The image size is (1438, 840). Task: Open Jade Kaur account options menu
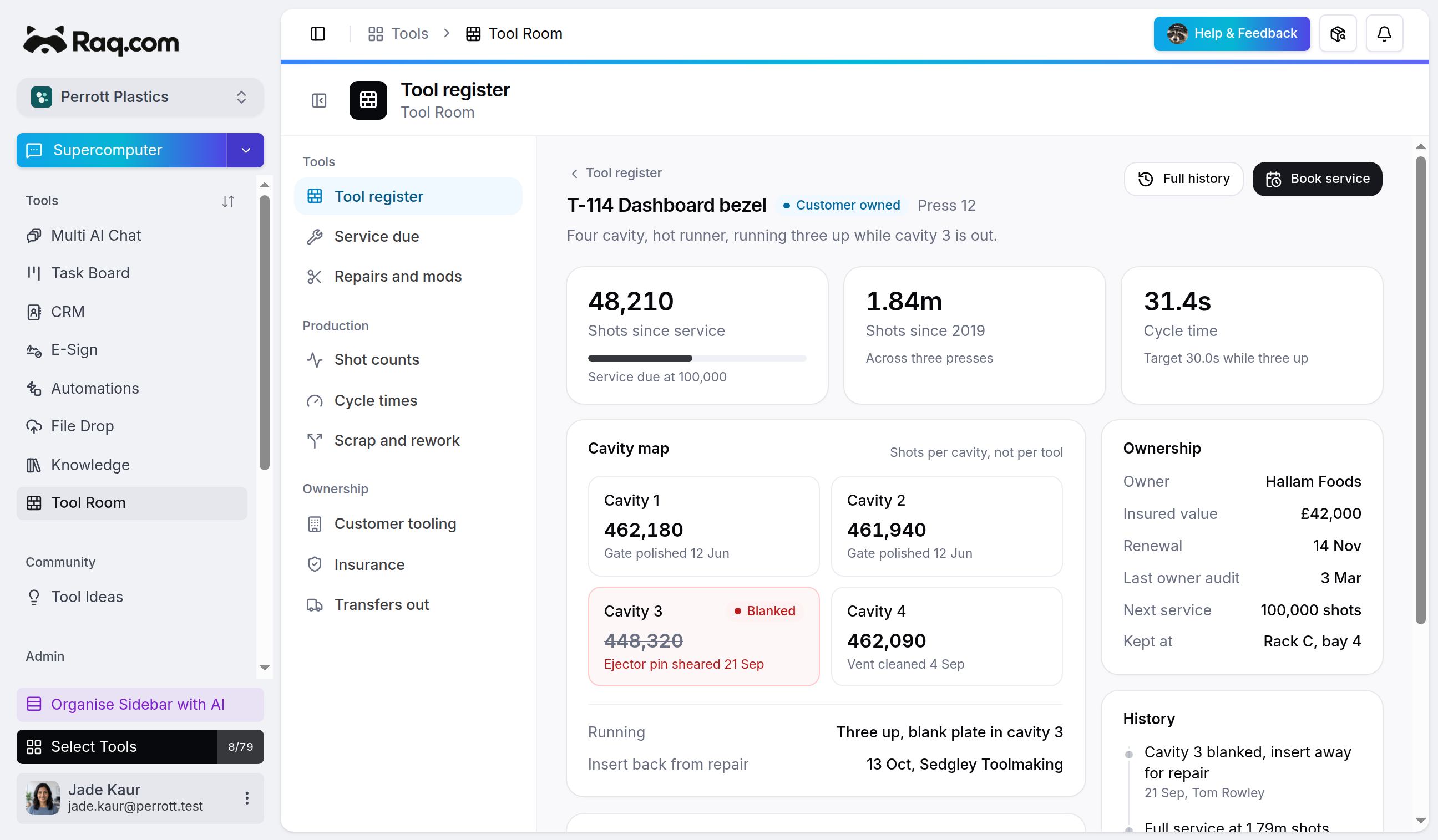(x=246, y=797)
